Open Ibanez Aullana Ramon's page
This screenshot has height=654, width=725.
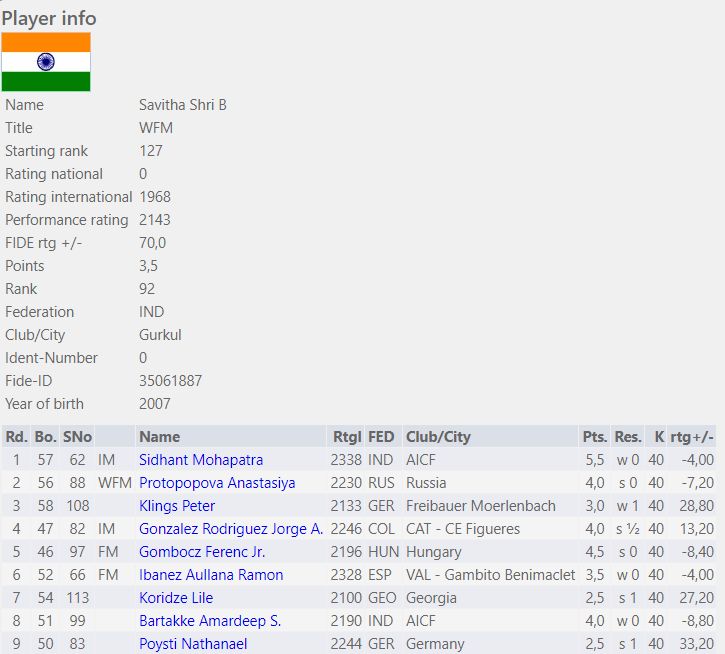pyautogui.click(x=211, y=575)
